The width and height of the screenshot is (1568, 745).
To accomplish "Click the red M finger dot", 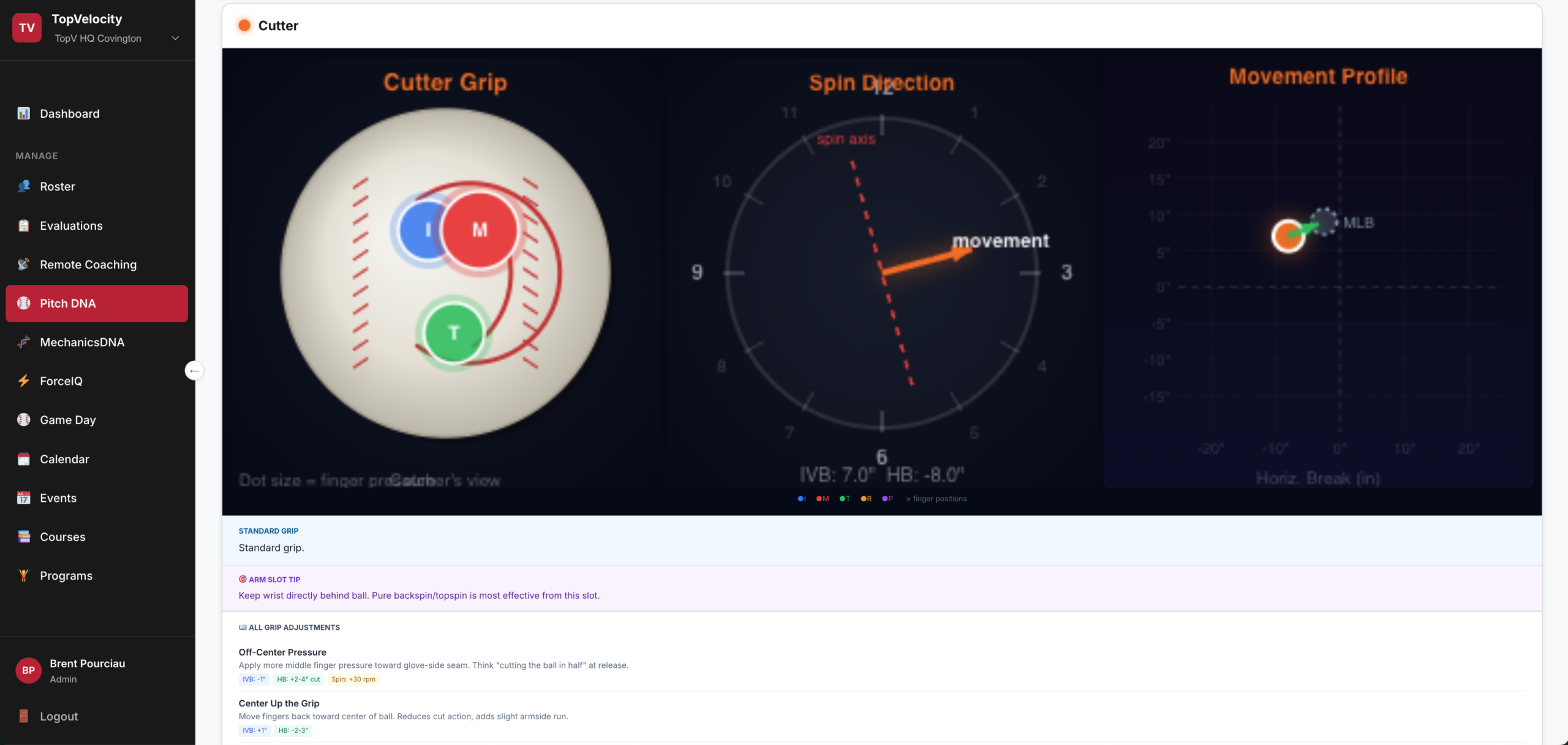I will pos(480,230).
